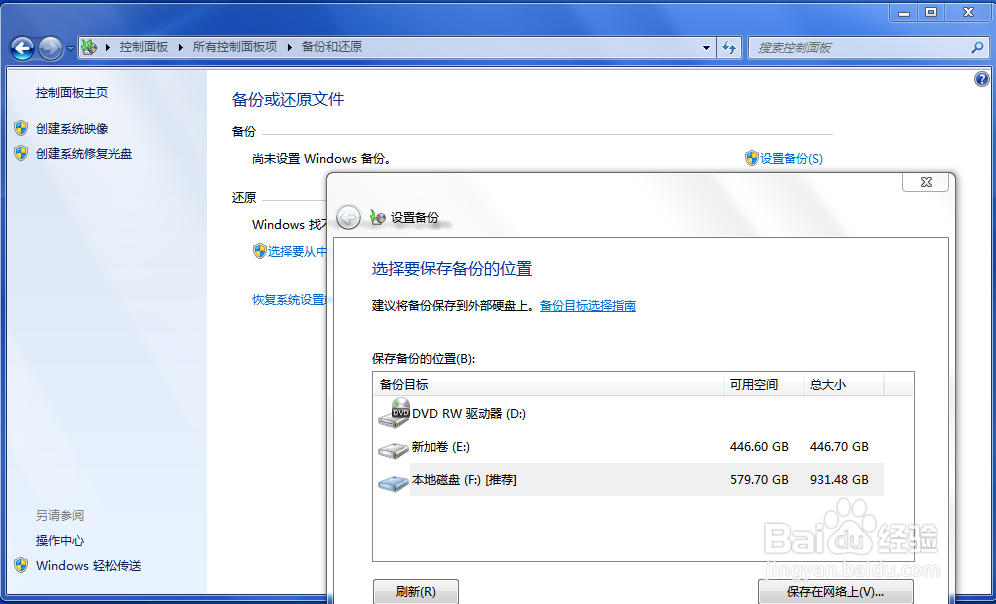Sort by 总大小 column header
The width and height of the screenshot is (996, 604).
844,384
